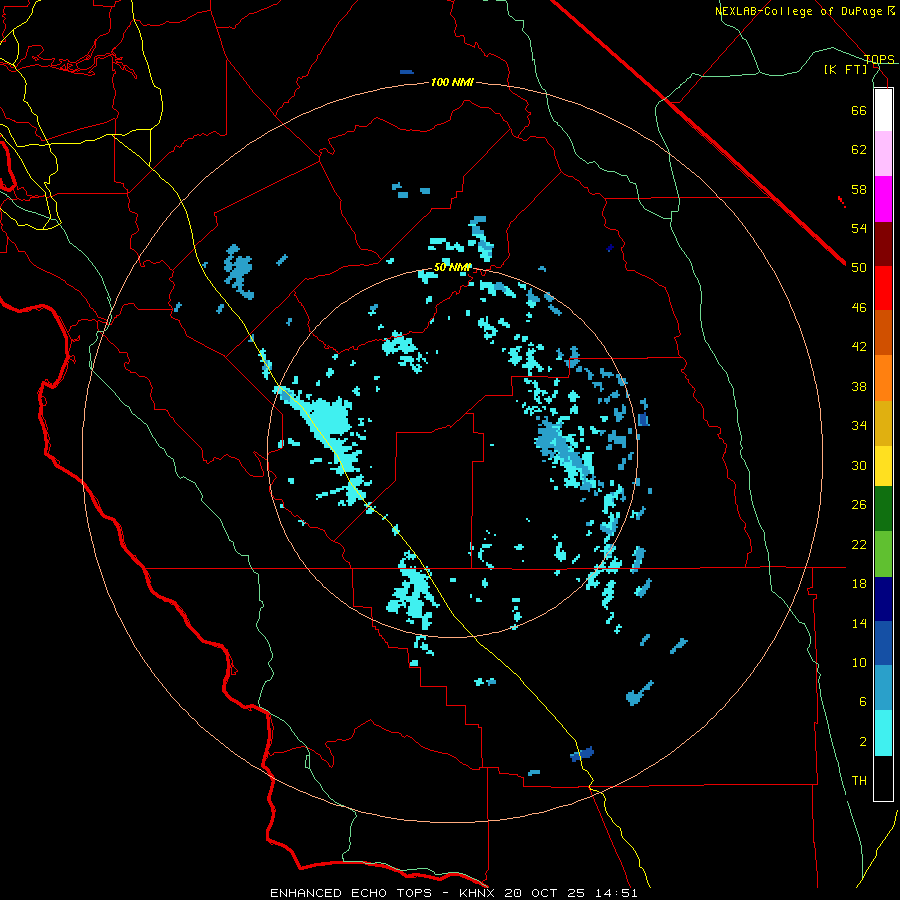Click the 'TH' legend label
Image resolution: width=900 pixels, height=900 pixels.
click(859, 781)
